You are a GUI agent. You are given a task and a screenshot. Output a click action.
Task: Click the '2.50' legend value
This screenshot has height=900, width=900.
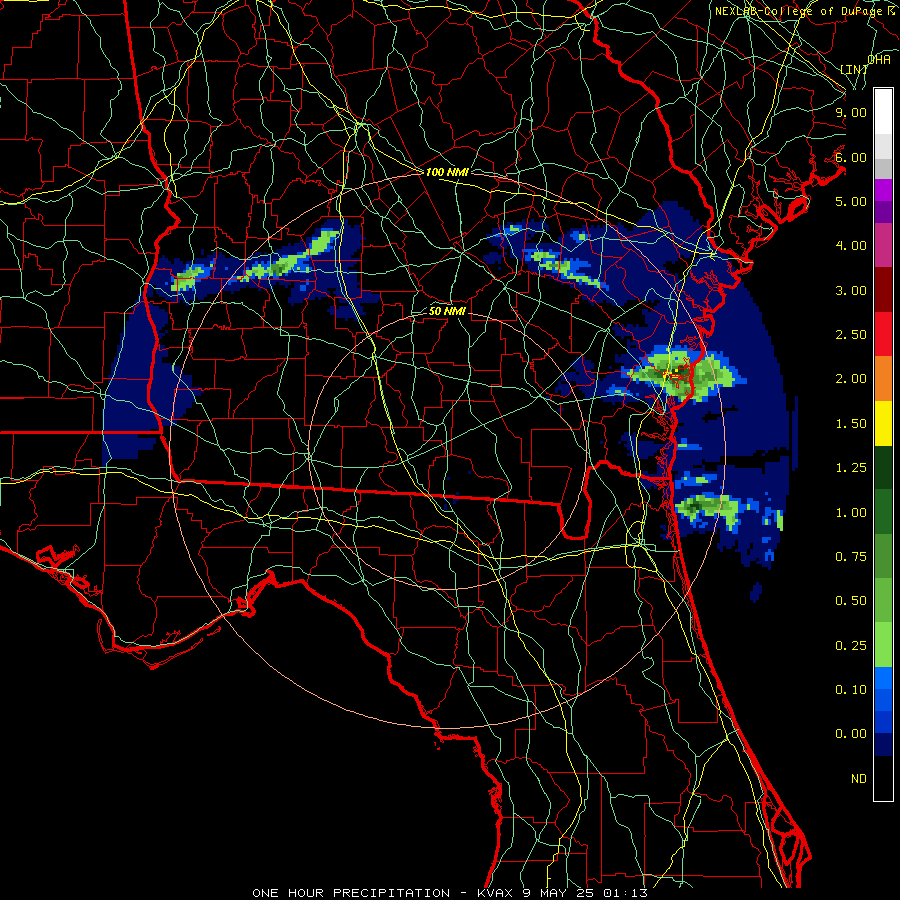[x=851, y=335]
